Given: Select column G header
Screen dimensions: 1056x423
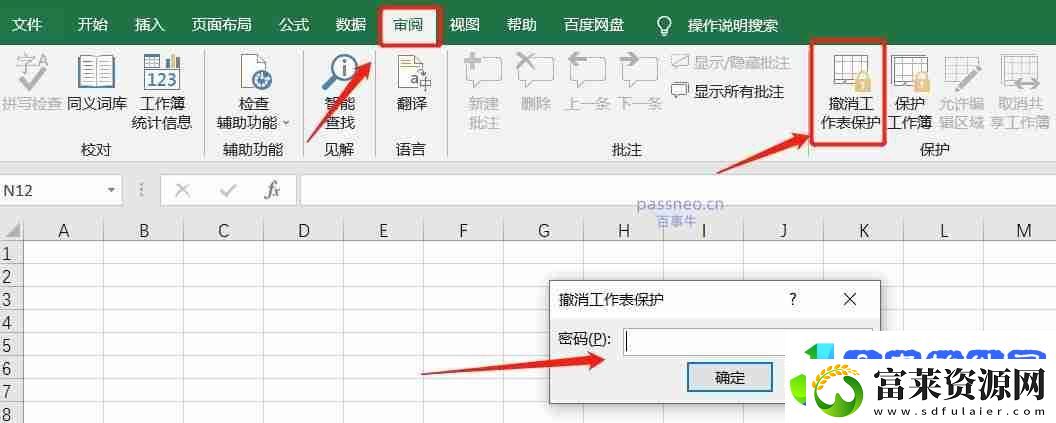Looking at the screenshot, I should click(543, 231).
